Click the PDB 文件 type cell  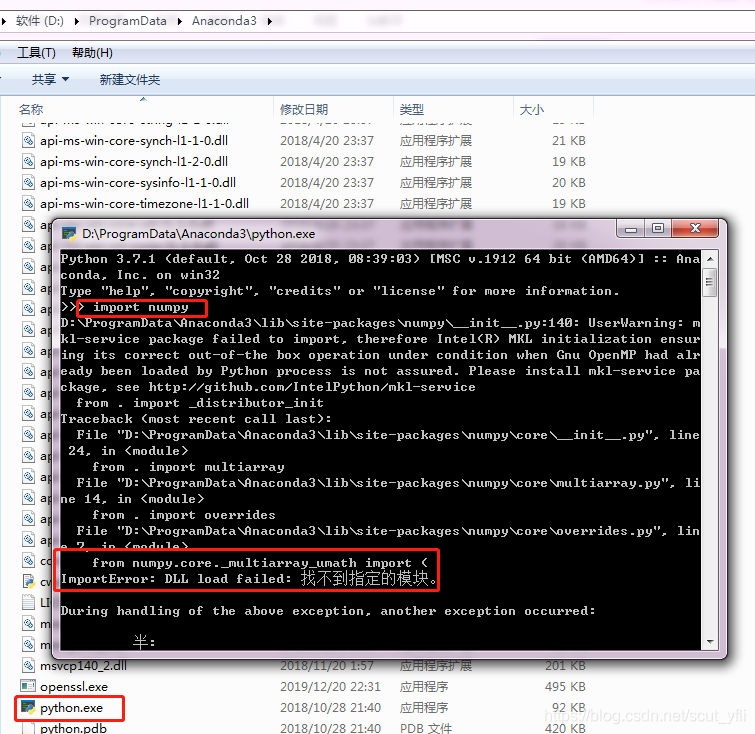coord(426,728)
